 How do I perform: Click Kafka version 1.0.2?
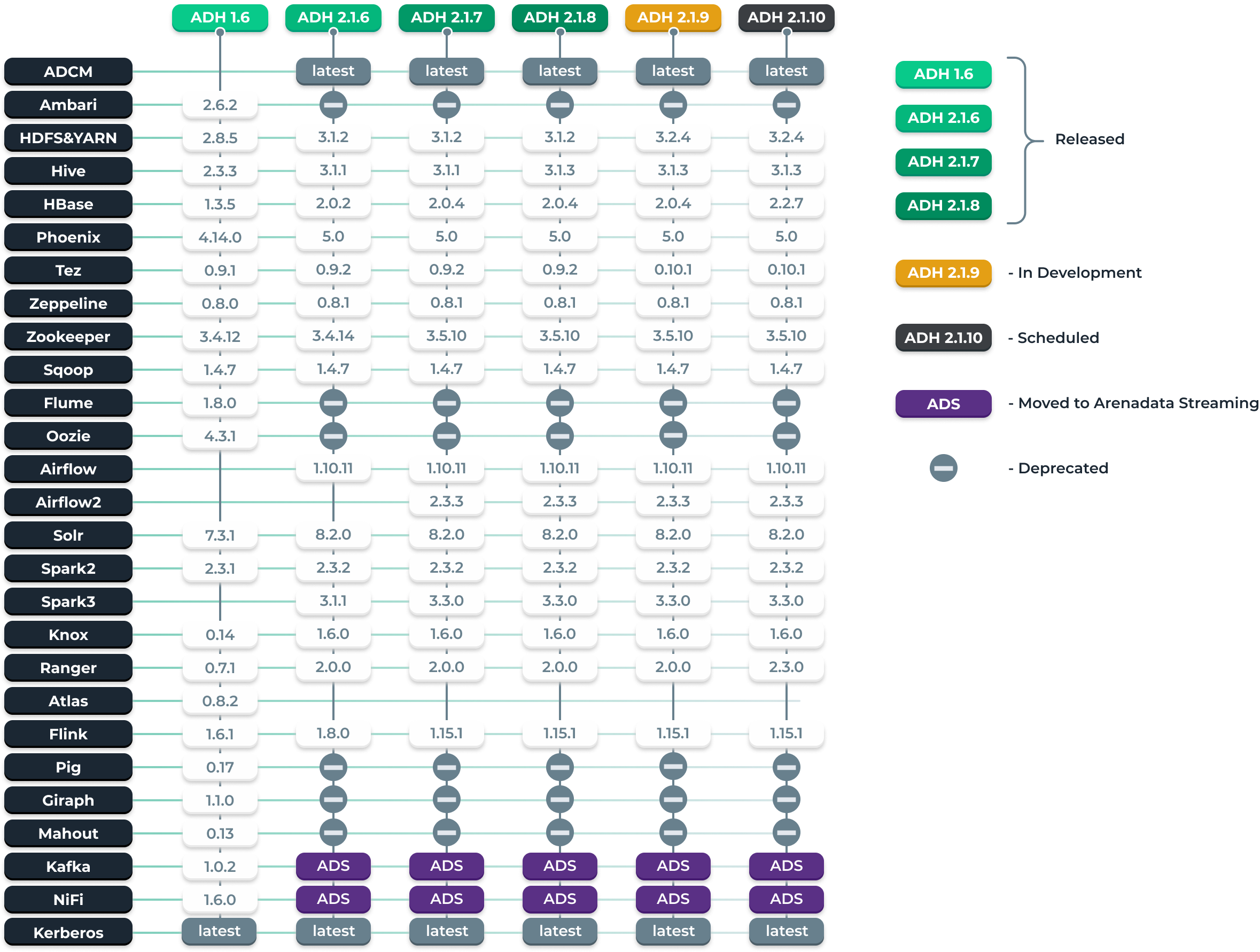(220, 866)
